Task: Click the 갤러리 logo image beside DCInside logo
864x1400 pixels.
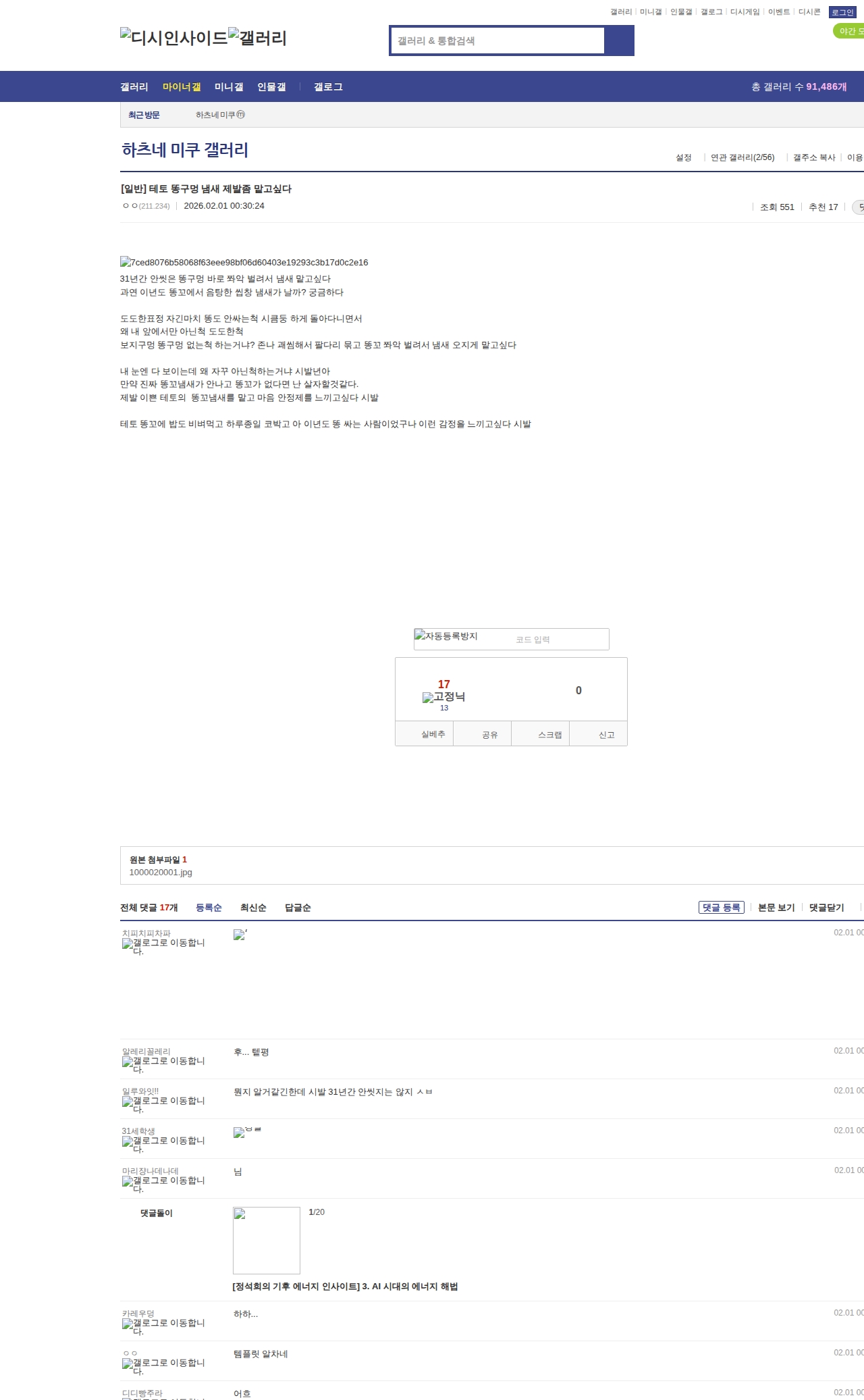Action: point(258,37)
